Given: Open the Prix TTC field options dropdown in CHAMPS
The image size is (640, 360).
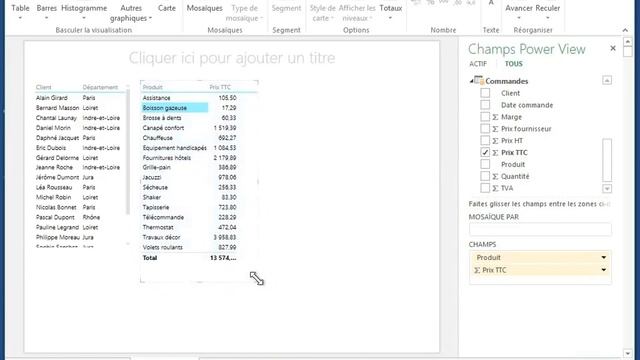Looking at the screenshot, I should [603, 270].
